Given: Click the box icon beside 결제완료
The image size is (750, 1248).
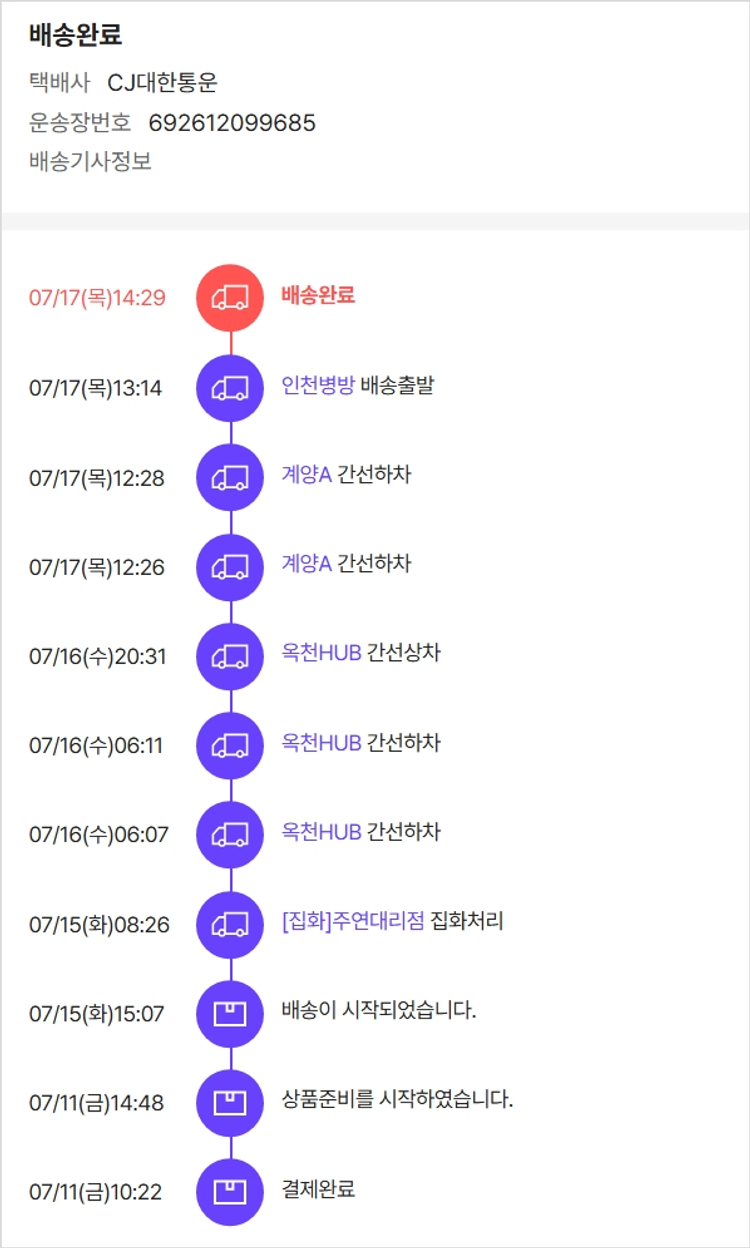Looking at the screenshot, I should point(230,1192).
